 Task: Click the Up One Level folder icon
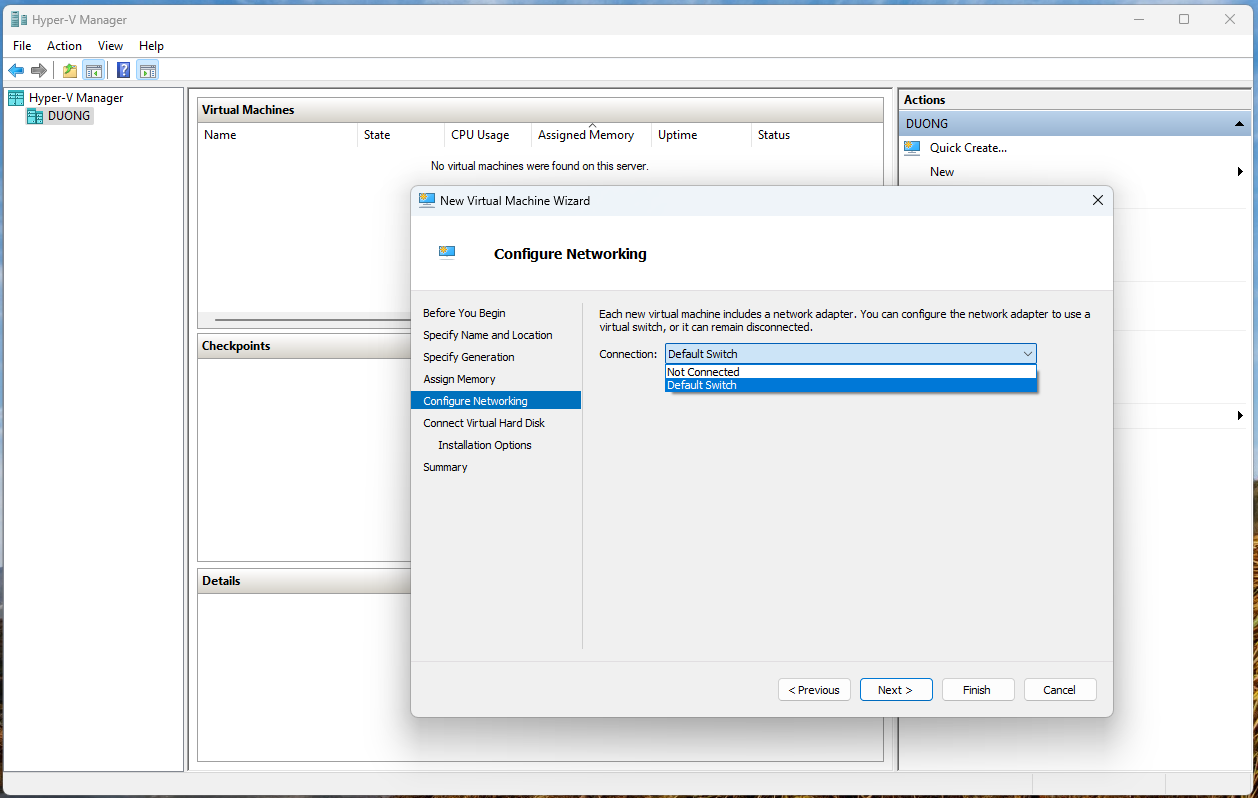pyautogui.click(x=70, y=70)
